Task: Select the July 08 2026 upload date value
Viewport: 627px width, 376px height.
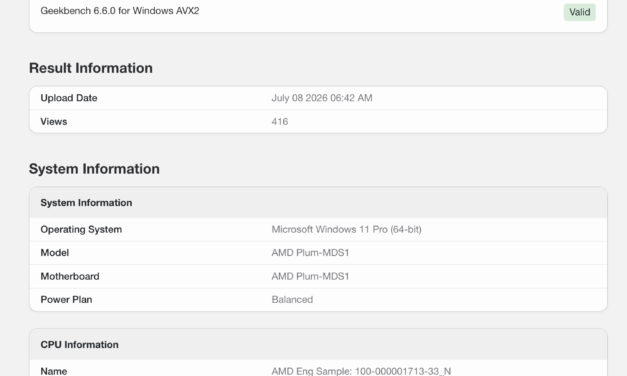Action: 322,98
